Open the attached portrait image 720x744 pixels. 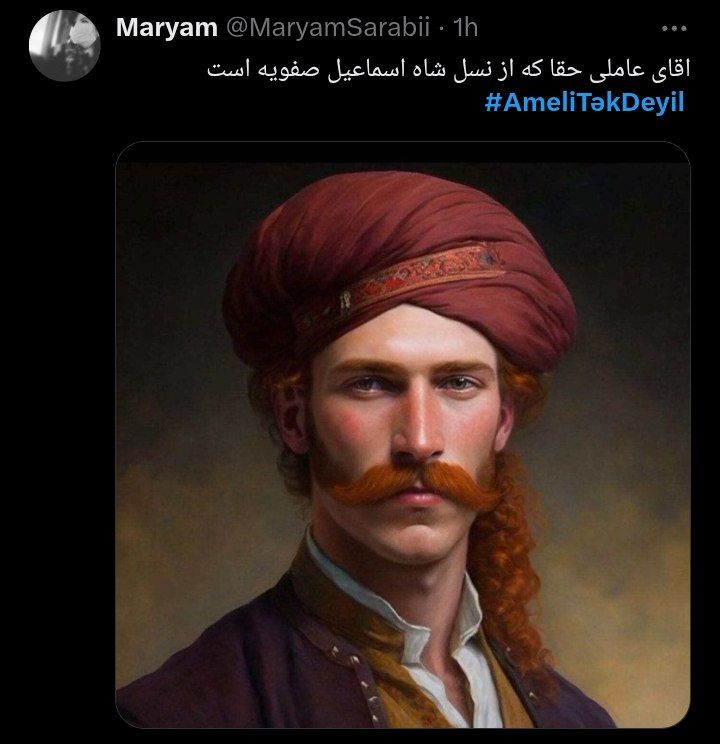(x=403, y=435)
